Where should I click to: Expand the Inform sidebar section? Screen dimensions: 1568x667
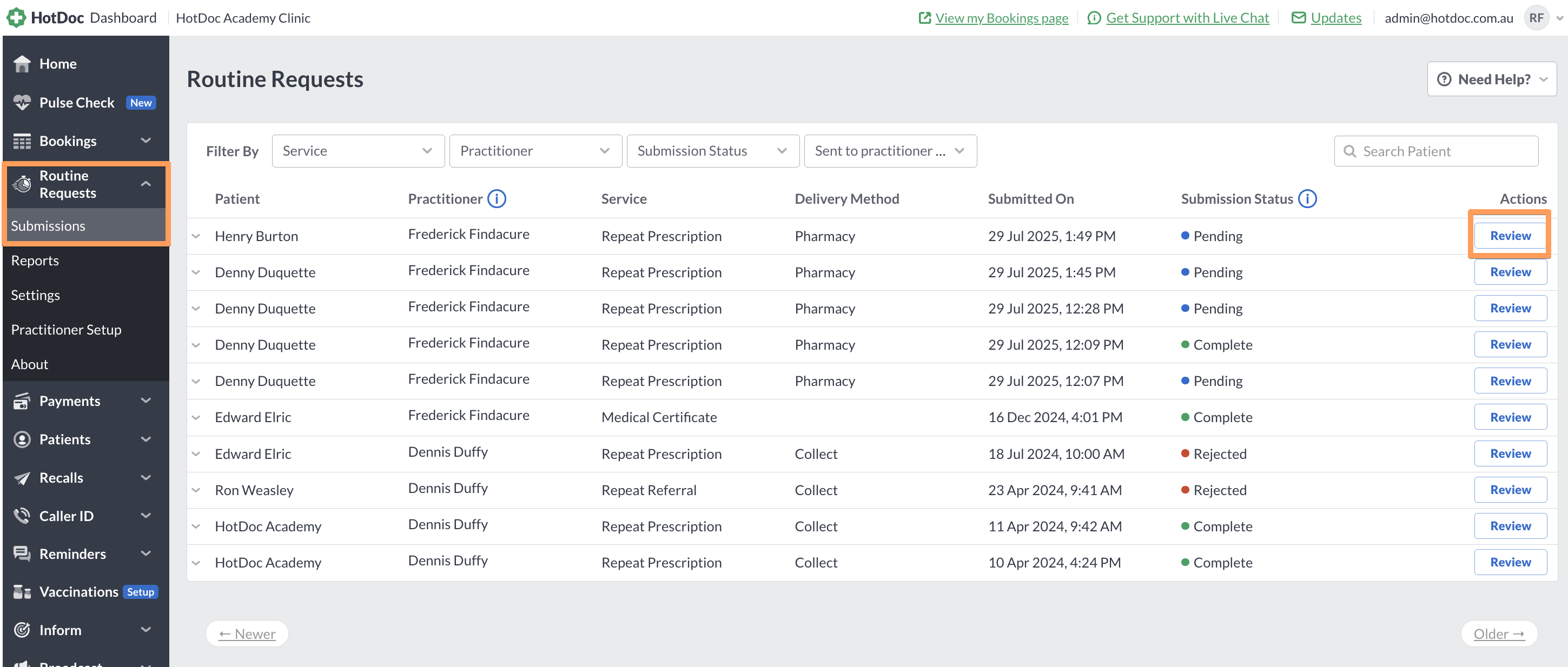(x=146, y=629)
